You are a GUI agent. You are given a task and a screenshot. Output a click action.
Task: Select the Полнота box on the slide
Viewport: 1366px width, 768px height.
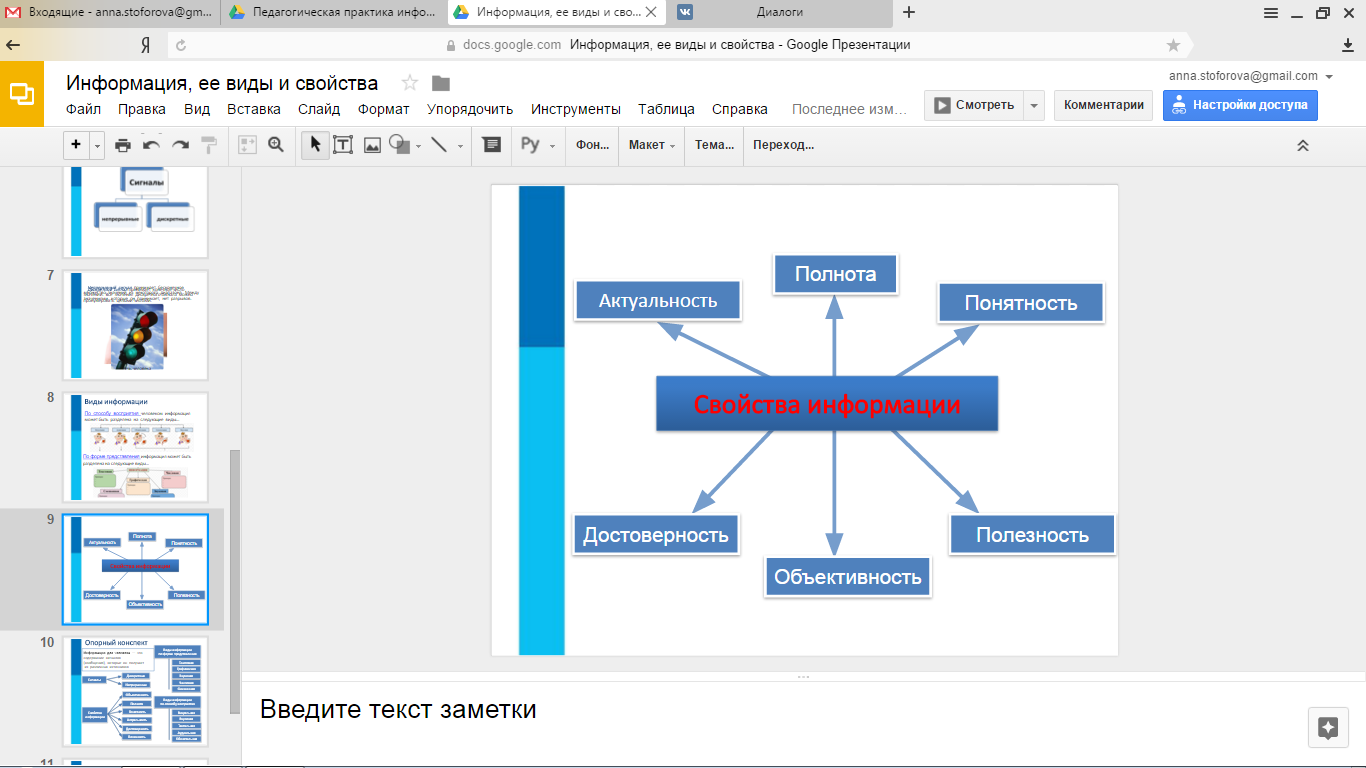pos(835,274)
